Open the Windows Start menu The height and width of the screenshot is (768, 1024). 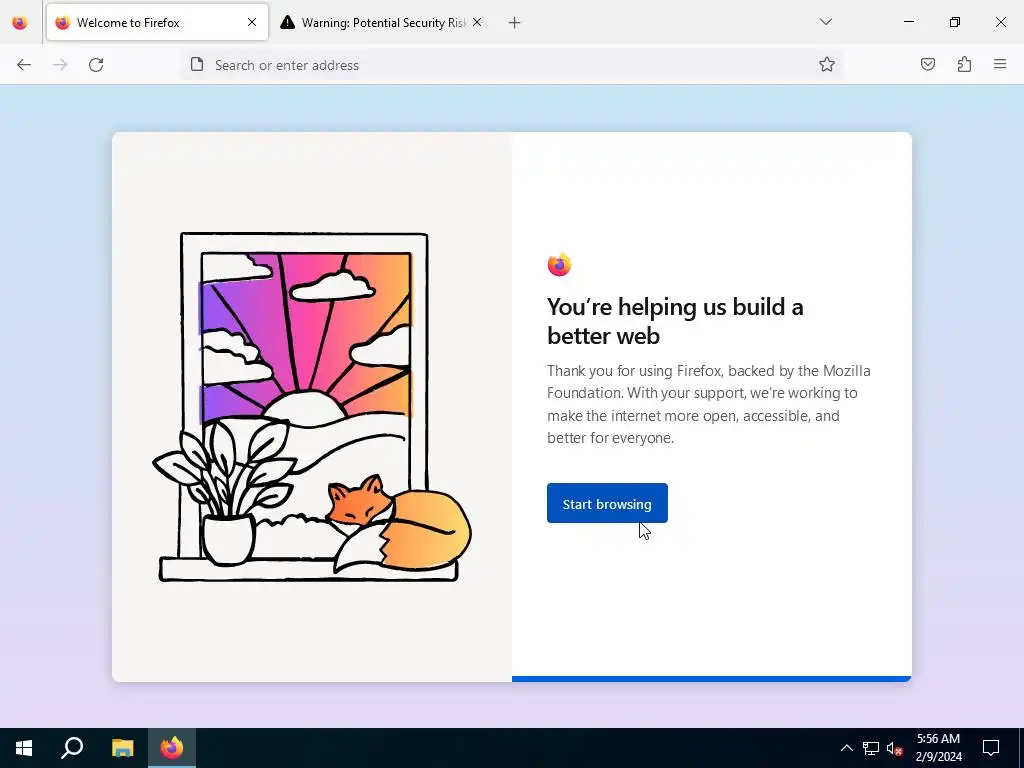[x=24, y=748]
